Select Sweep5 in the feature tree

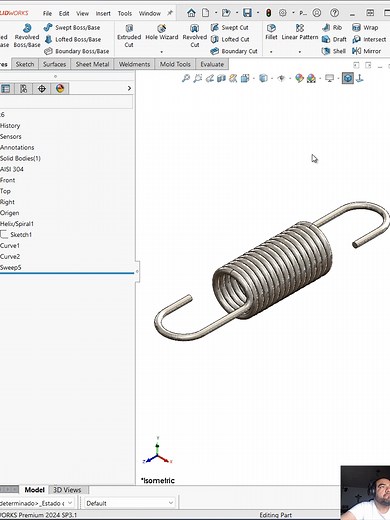tap(11, 267)
